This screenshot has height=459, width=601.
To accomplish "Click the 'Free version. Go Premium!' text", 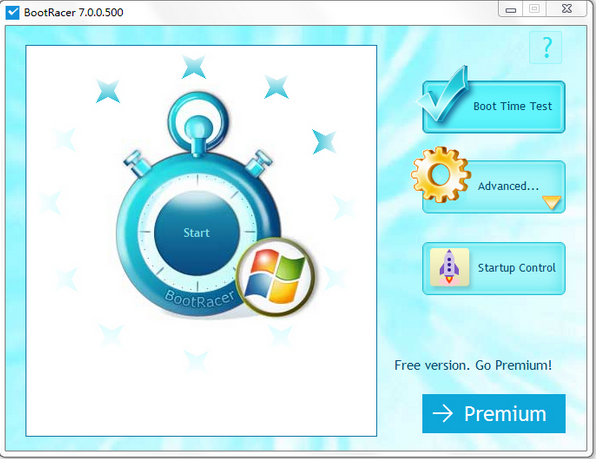I will [473, 366].
